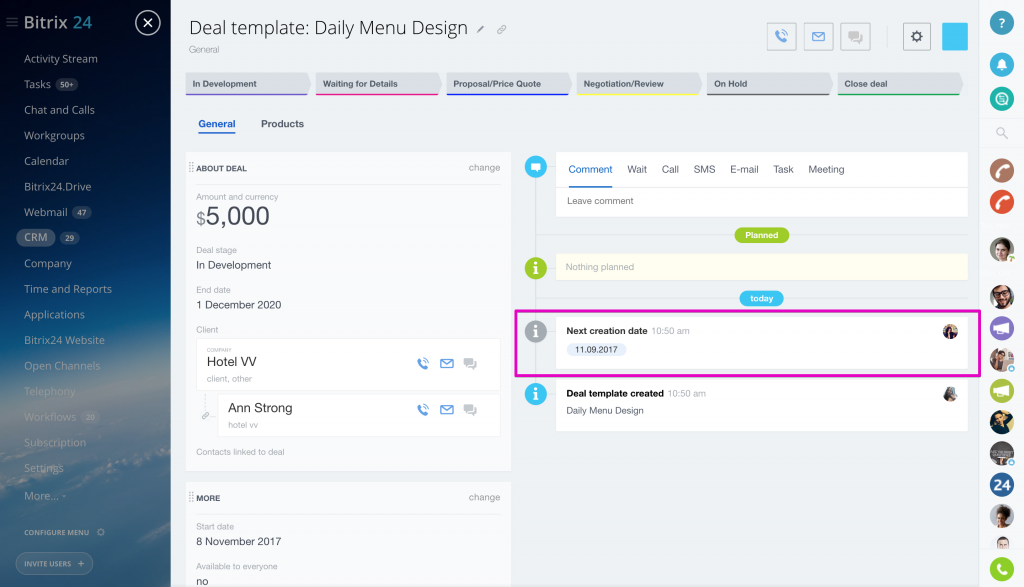Screen dimensions: 1024x587
Task: Click the 11.09.2017 next creation date
Action: (596, 350)
